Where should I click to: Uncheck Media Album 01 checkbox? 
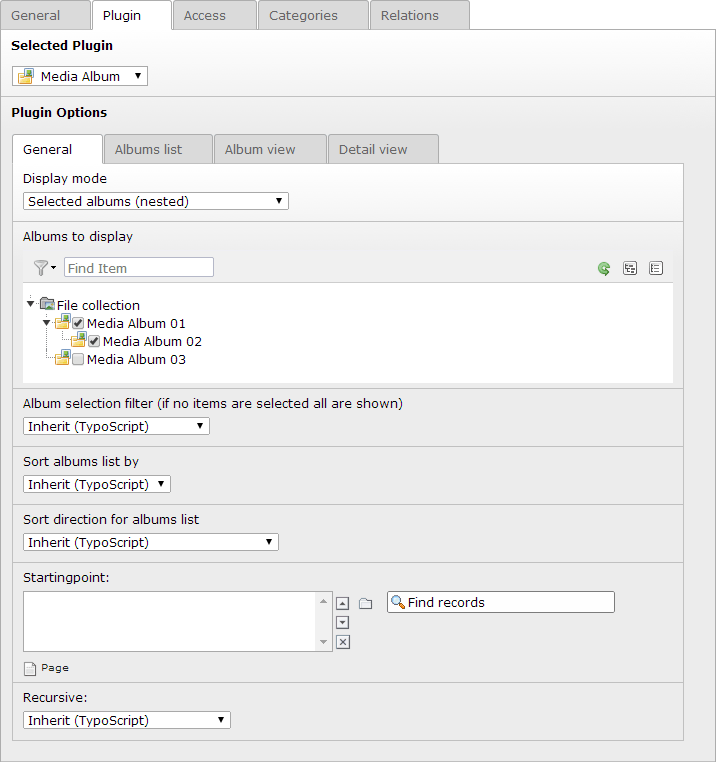[x=78, y=324]
